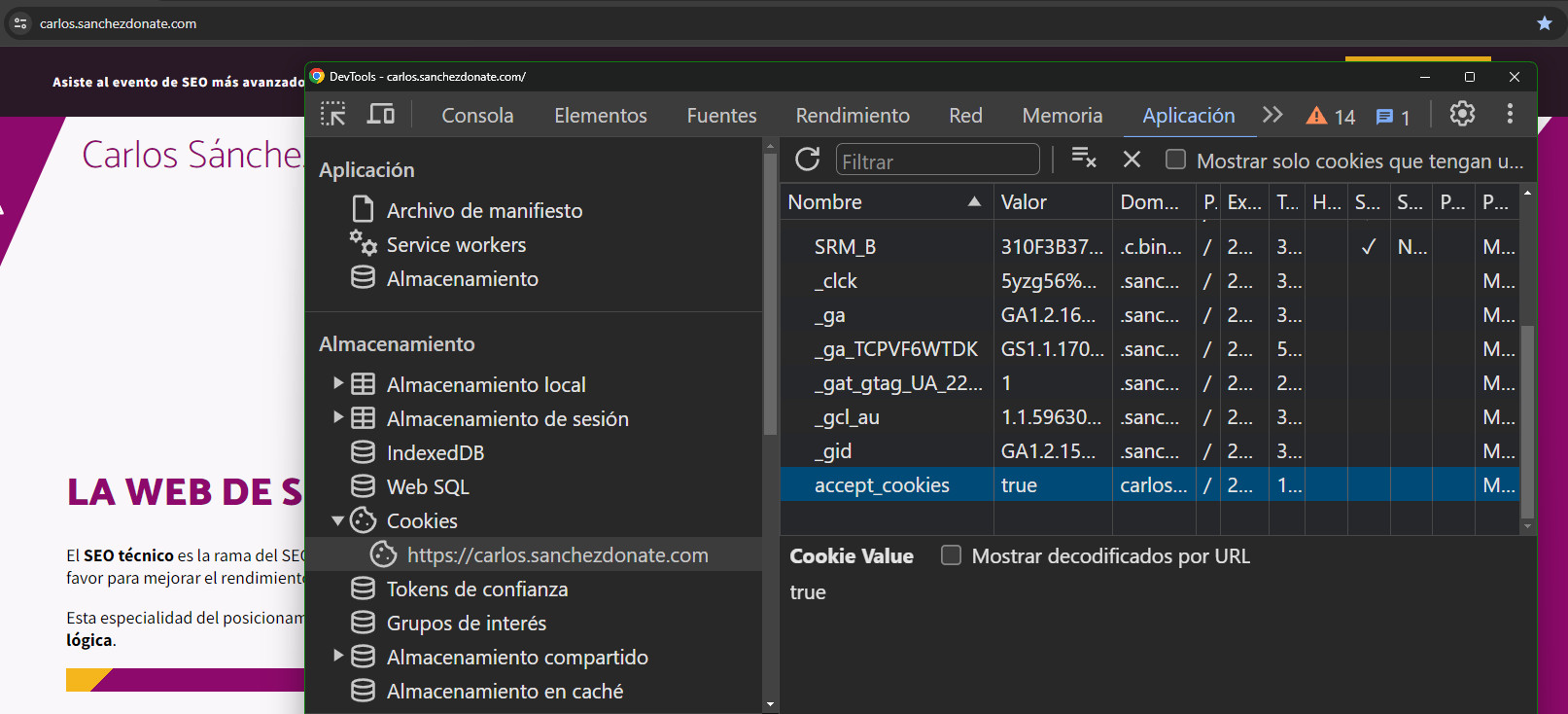The height and width of the screenshot is (714, 1568).
Task: Bookmark this page with the star icon
Action: (x=1544, y=23)
